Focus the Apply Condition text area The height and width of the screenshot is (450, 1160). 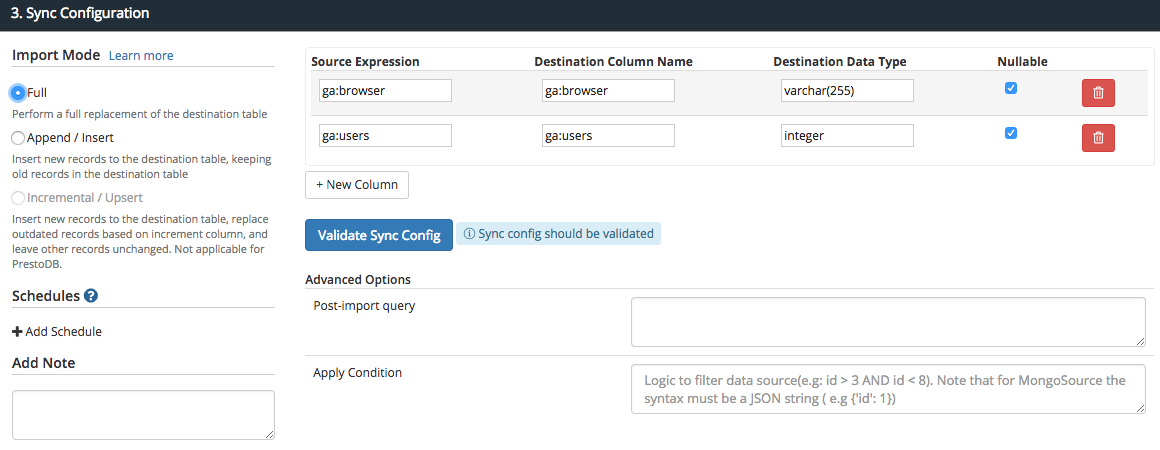pyautogui.click(x=888, y=389)
